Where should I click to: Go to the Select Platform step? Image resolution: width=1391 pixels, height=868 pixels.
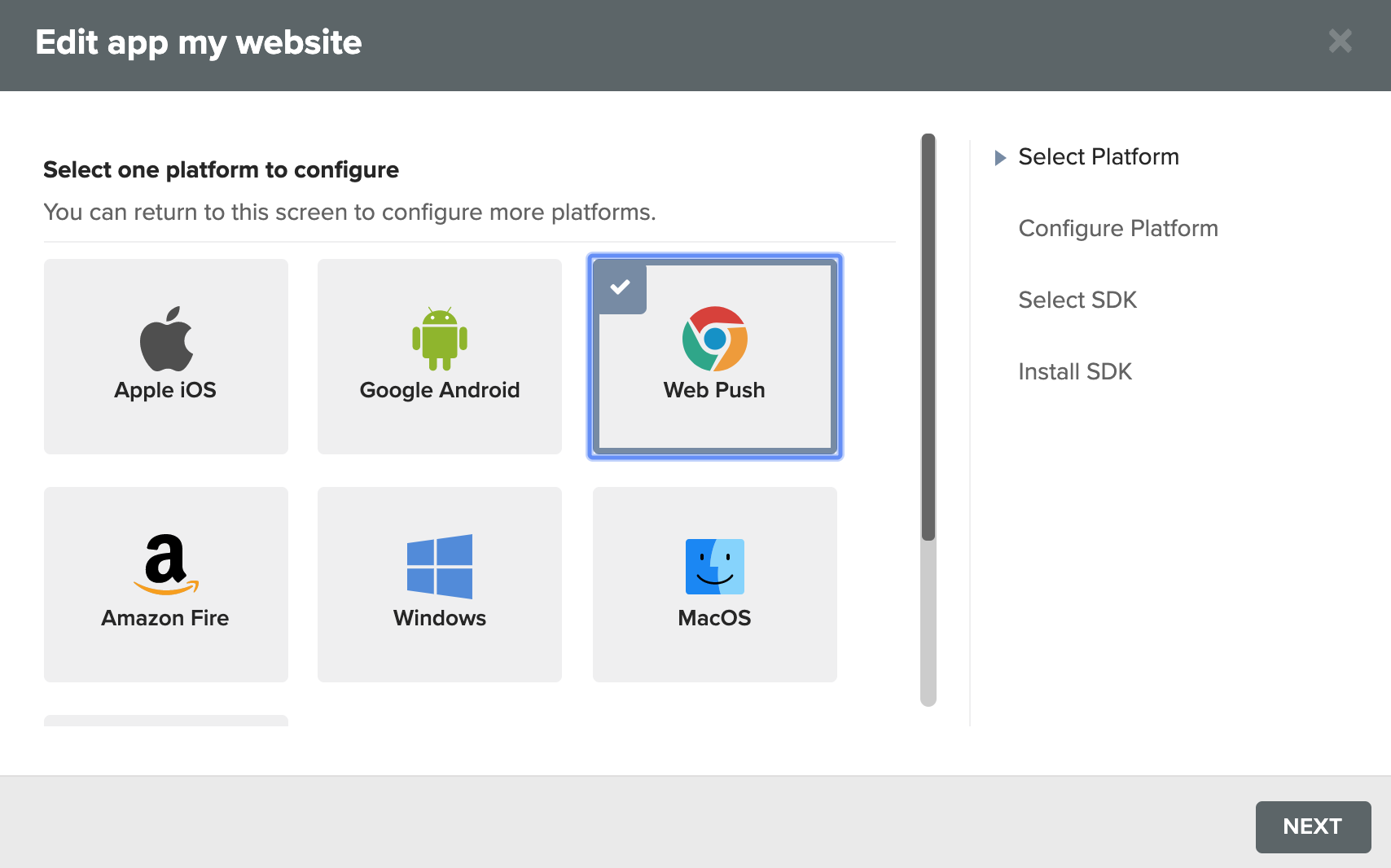click(1099, 156)
